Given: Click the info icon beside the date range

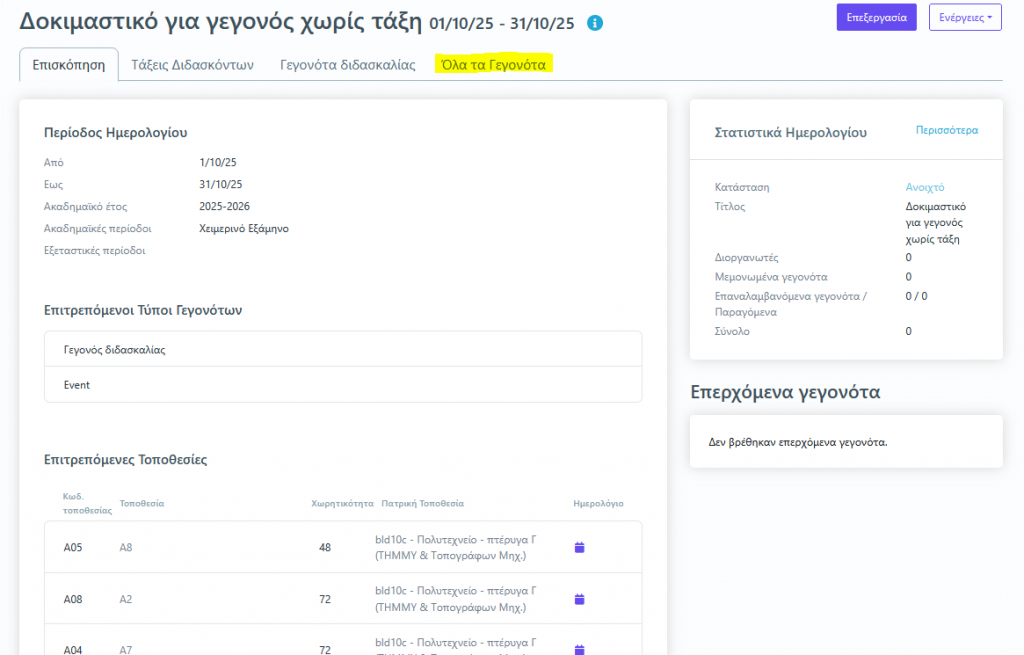Looking at the screenshot, I should click(595, 22).
